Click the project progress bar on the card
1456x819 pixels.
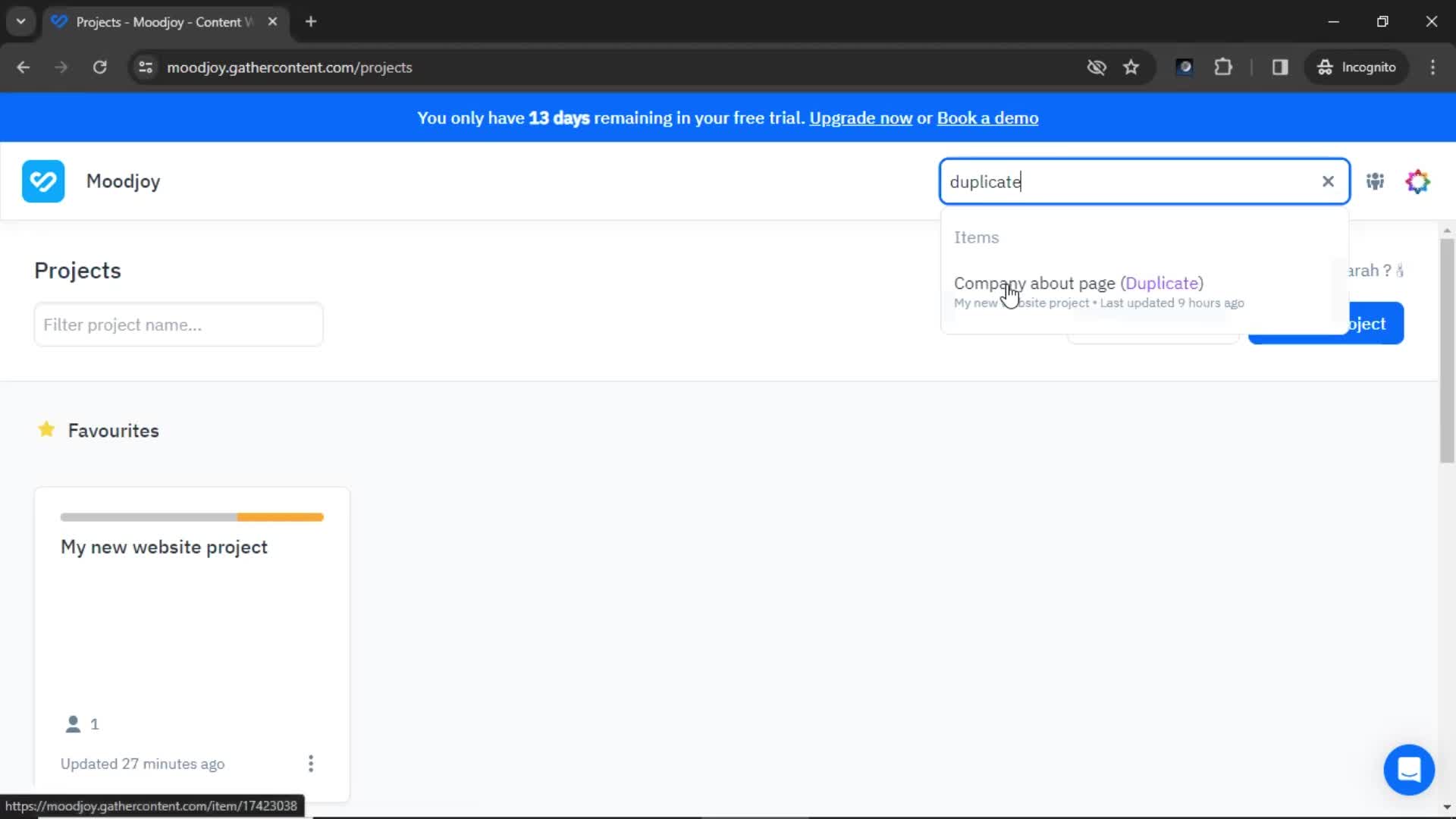coord(192,517)
